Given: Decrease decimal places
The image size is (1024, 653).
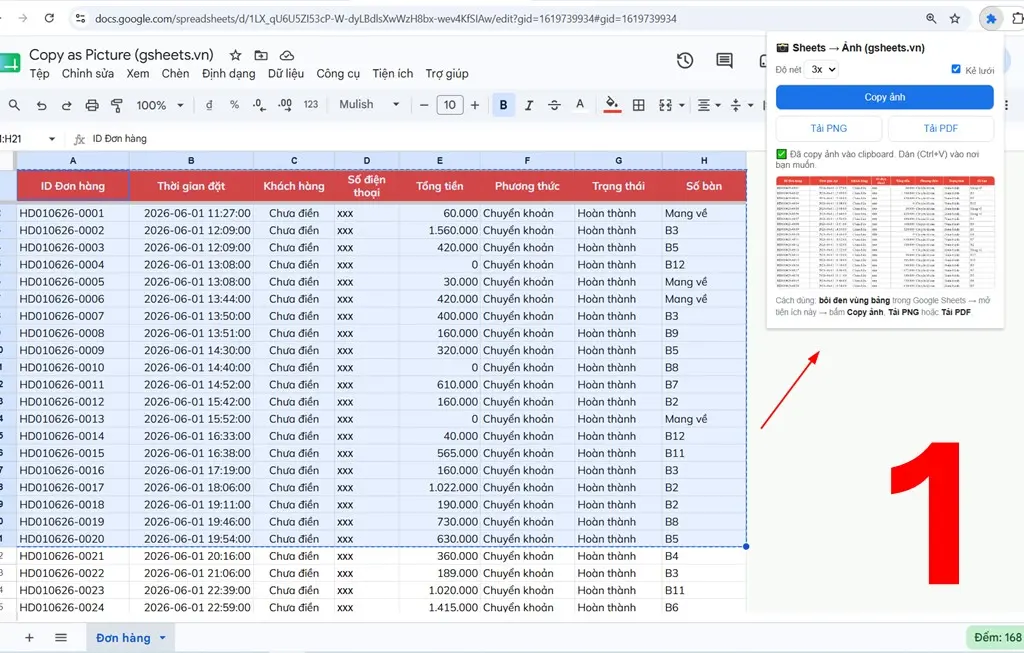Looking at the screenshot, I should [259, 104].
